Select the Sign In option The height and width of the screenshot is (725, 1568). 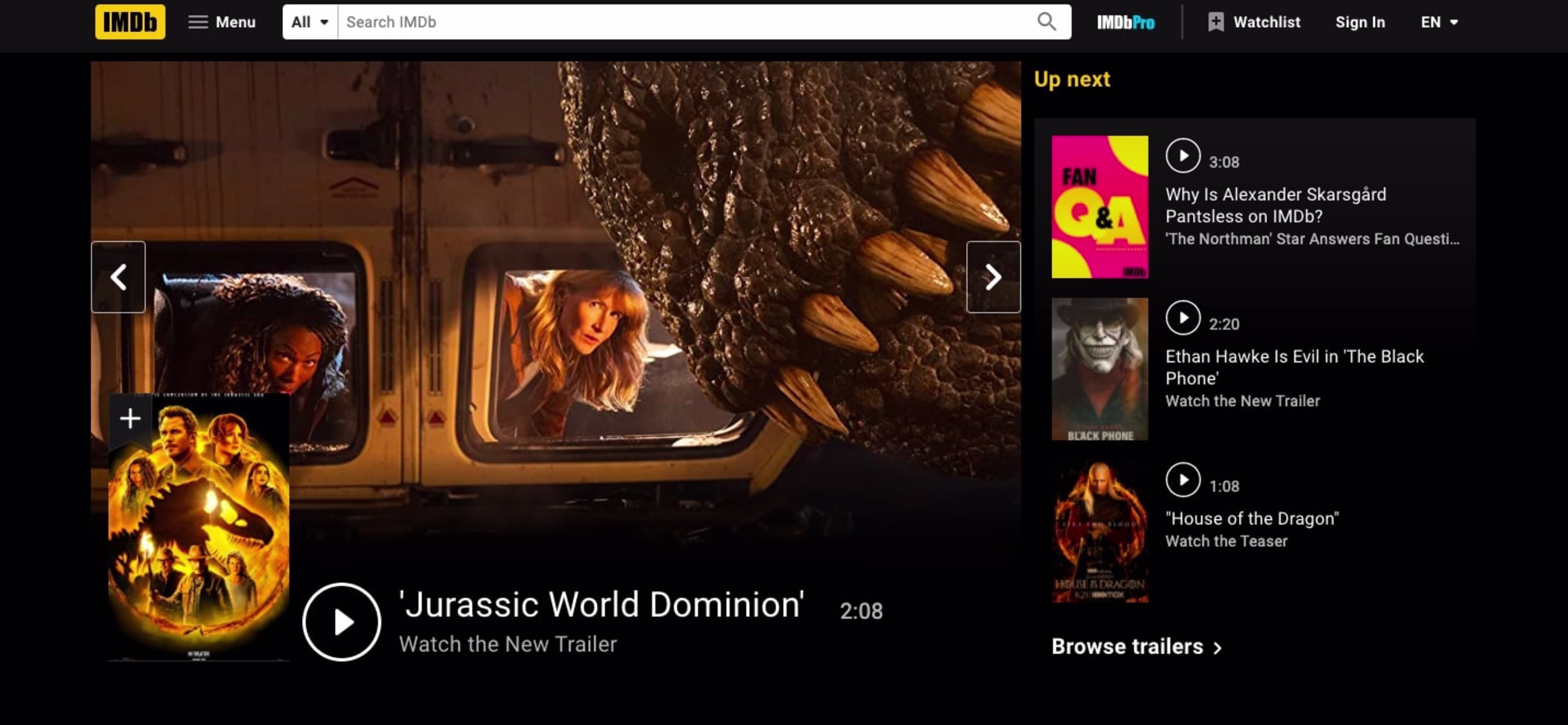1361,22
